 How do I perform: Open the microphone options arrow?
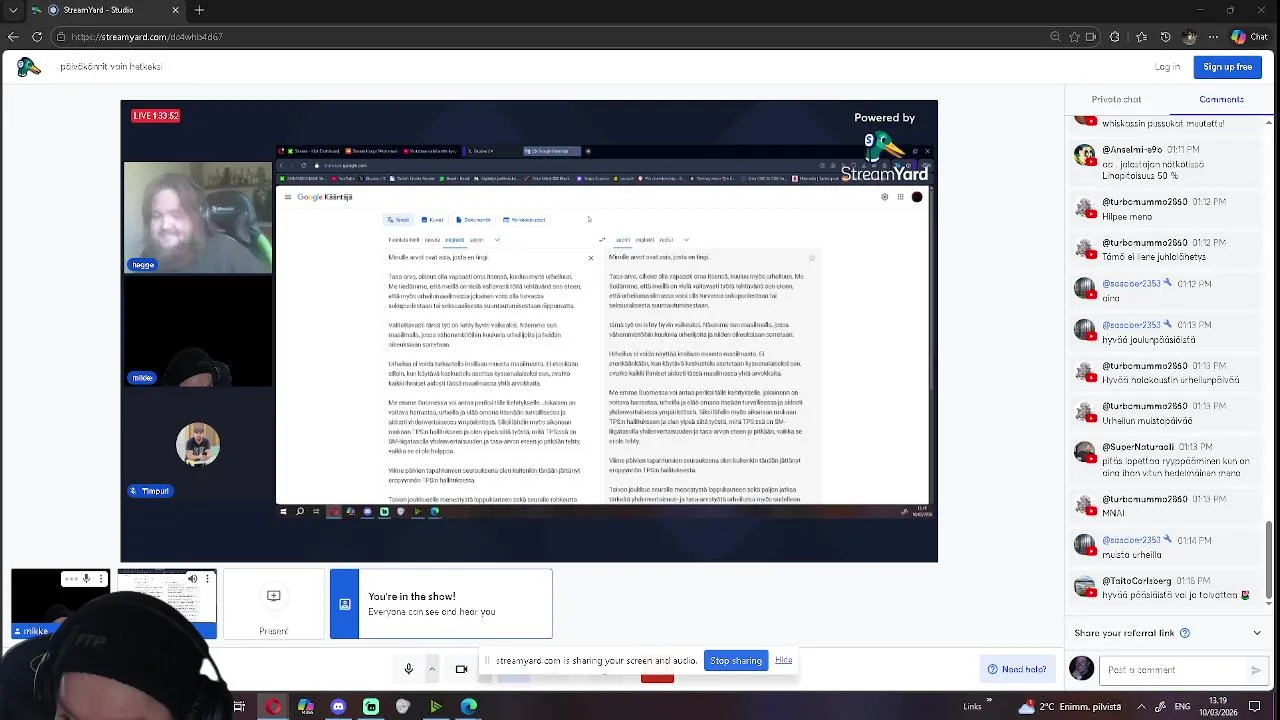432,669
